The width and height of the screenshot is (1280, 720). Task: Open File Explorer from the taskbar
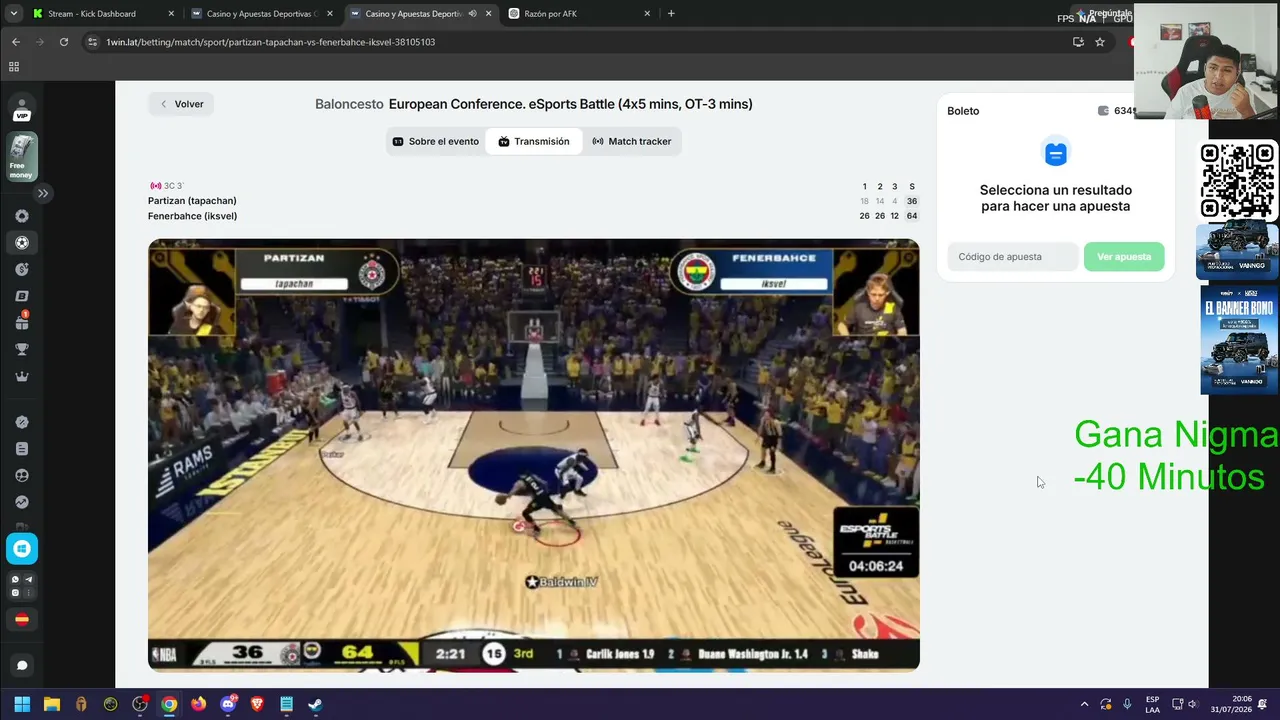pos(52,704)
